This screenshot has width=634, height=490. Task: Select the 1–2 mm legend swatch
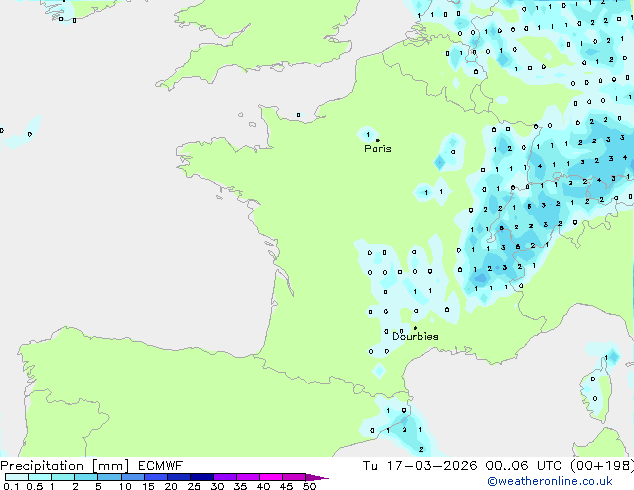[63, 477]
